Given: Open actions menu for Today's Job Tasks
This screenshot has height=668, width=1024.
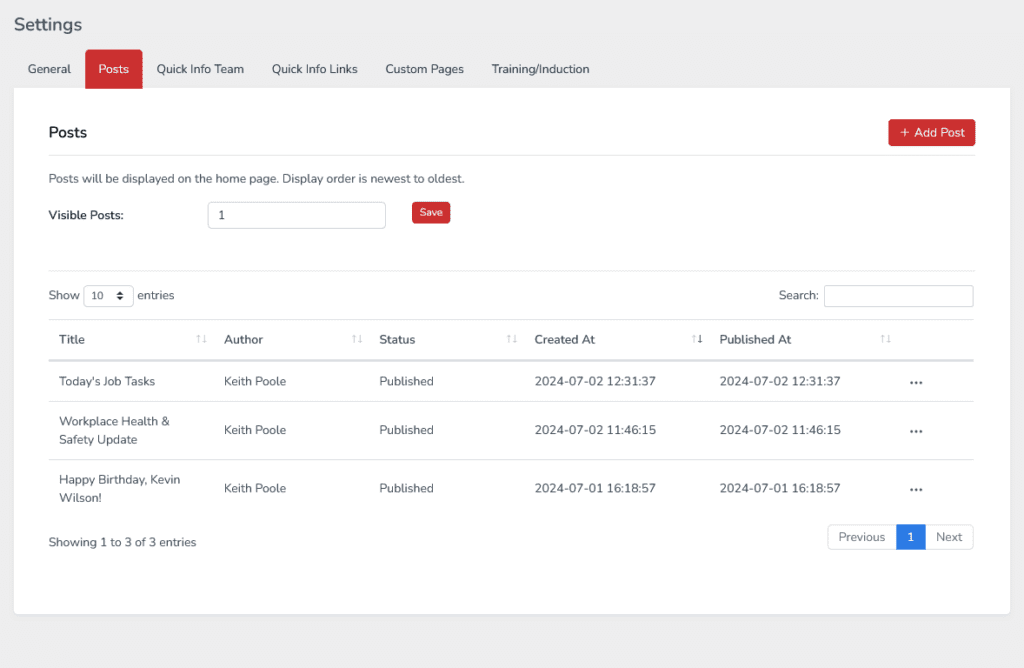Looking at the screenshot, I should [x=915, y=382].
